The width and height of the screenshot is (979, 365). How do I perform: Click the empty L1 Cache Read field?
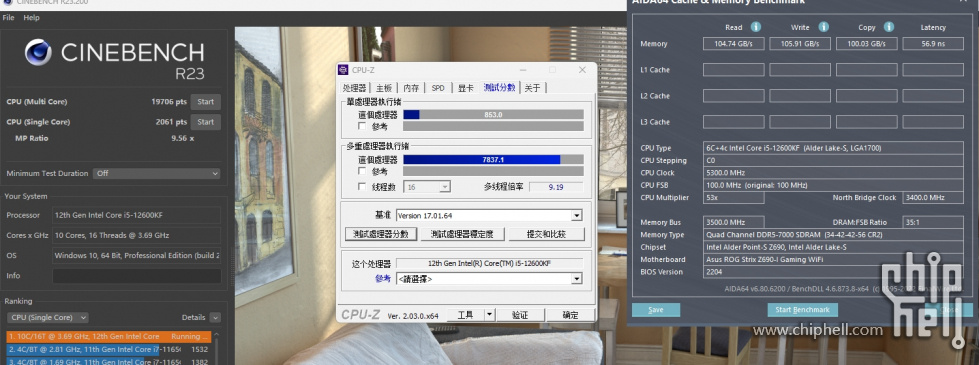click(x=734, y=70)
